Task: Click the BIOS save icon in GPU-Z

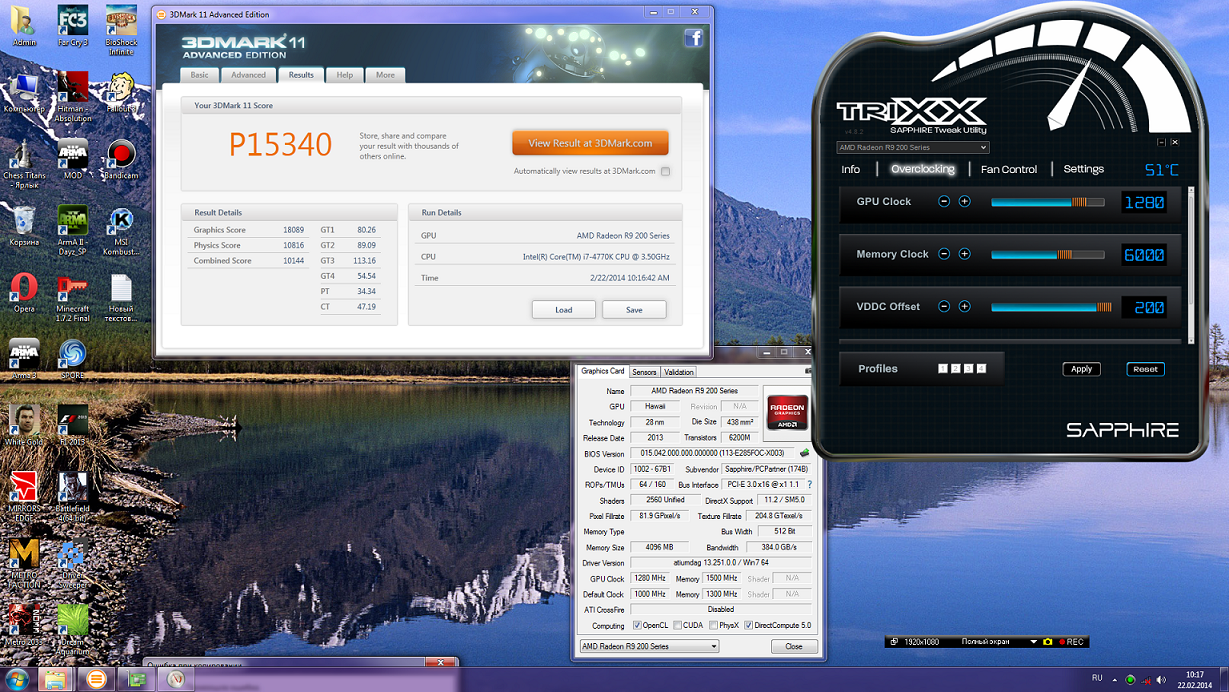Action: [x=805, y=453]
